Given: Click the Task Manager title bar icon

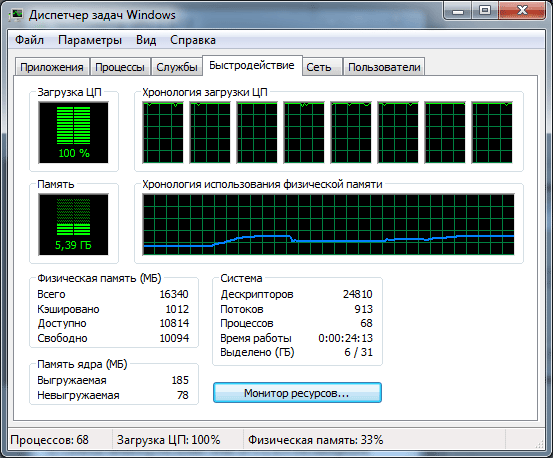Looking at the screenshot, I should 16,15.
